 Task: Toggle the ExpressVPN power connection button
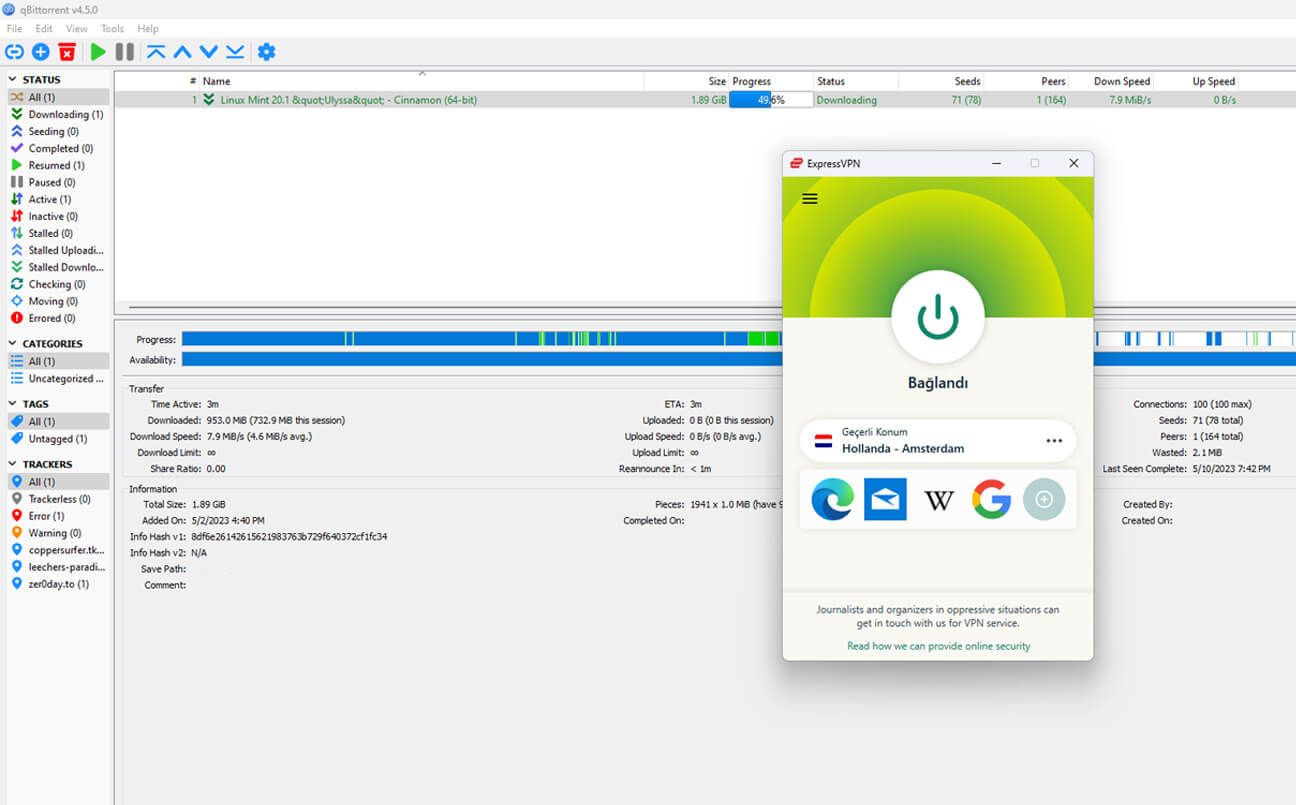point(938,316)
